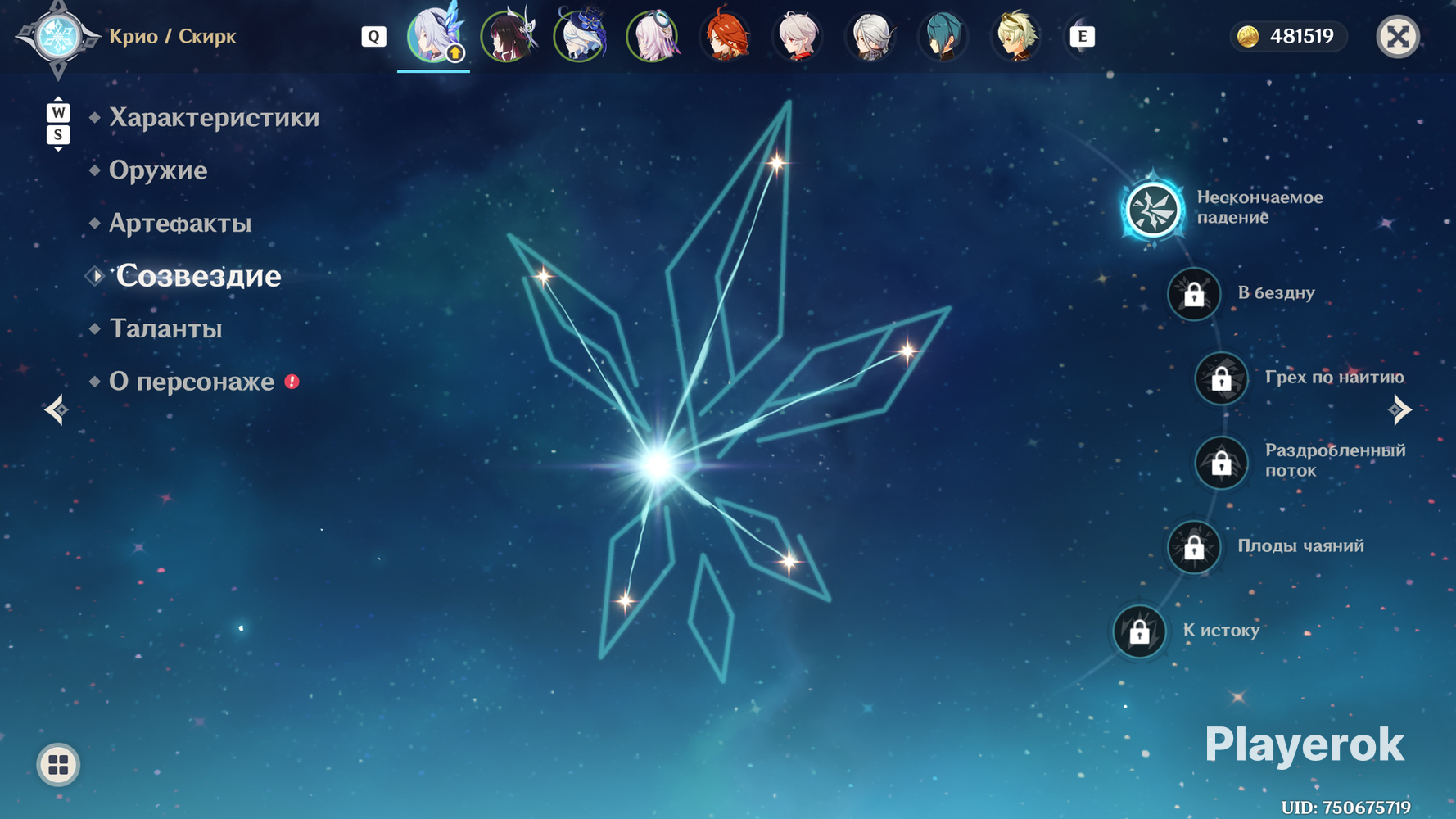Click the red alert badge by О персонаже
This screenshot has height=819, width=1456.
click(292, 382)
